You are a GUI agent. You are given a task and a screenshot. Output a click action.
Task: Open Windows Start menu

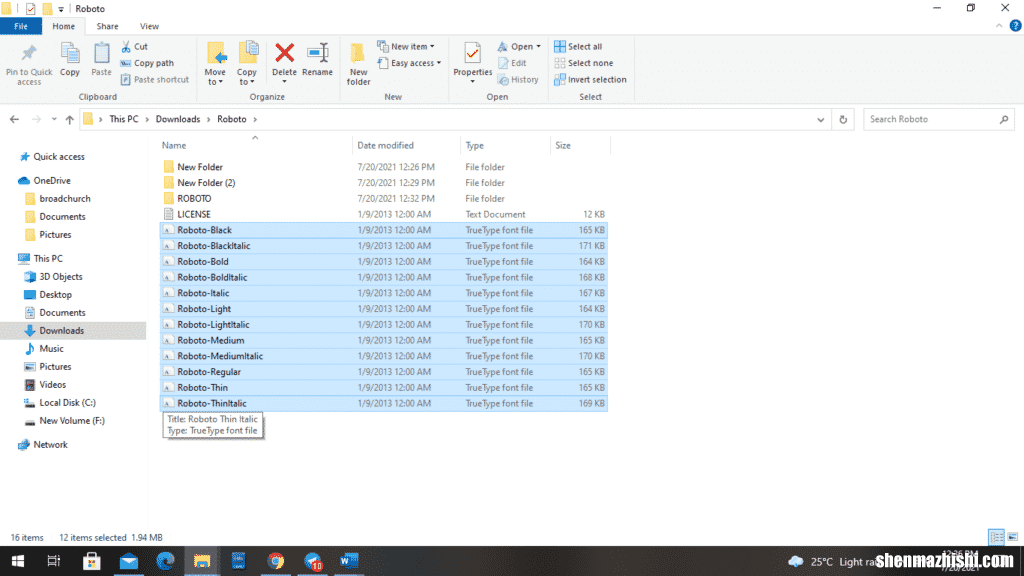point(18,561)
